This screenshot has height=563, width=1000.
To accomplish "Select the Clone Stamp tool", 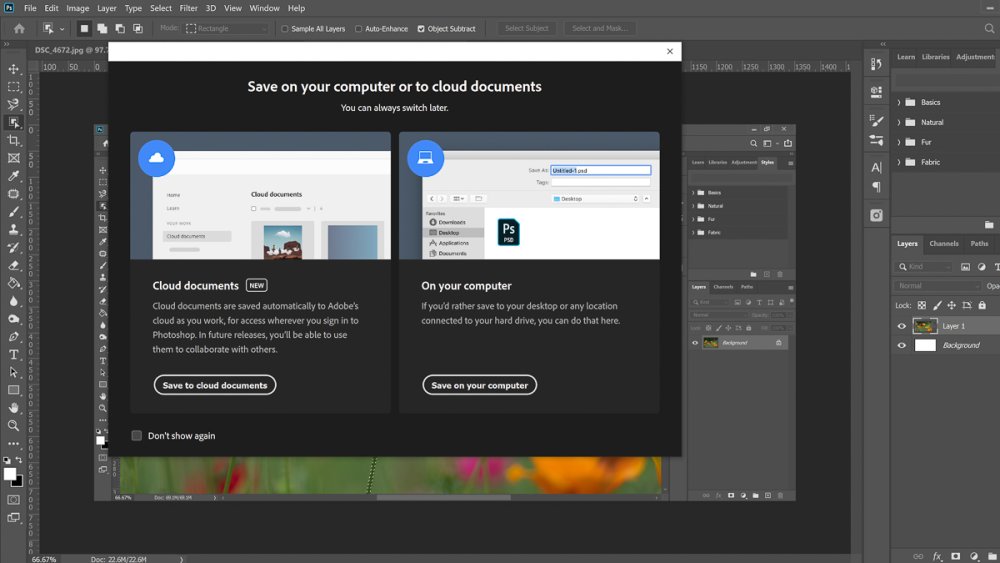I will [13, 230].
